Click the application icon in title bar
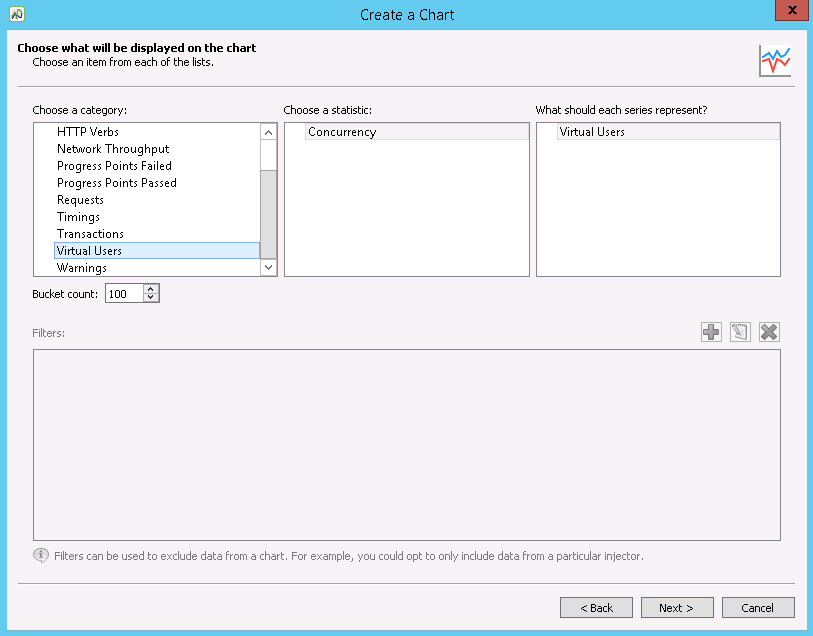813x636 pixels. (17, 14)
